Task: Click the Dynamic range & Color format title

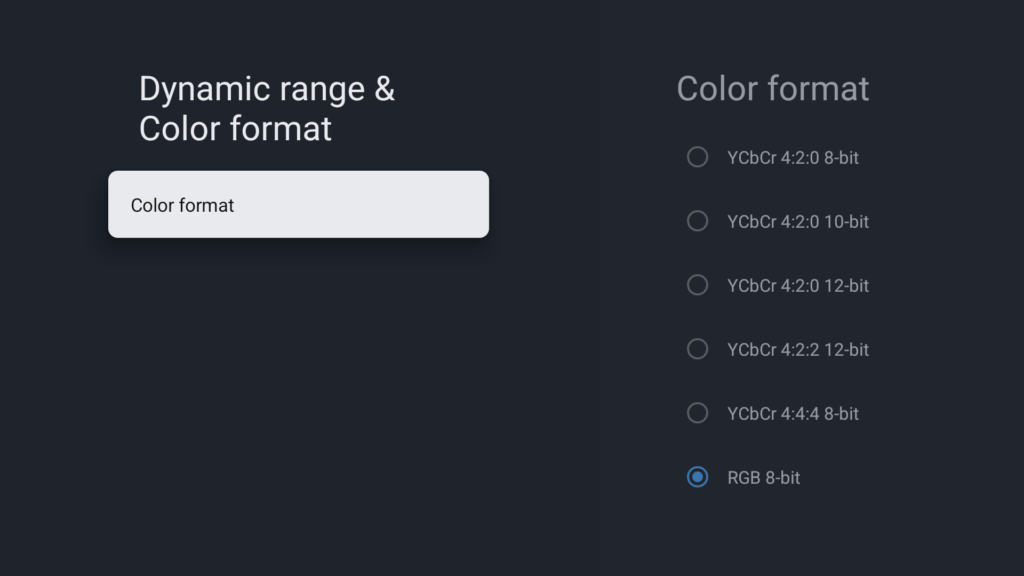Action: click(267, 108)
